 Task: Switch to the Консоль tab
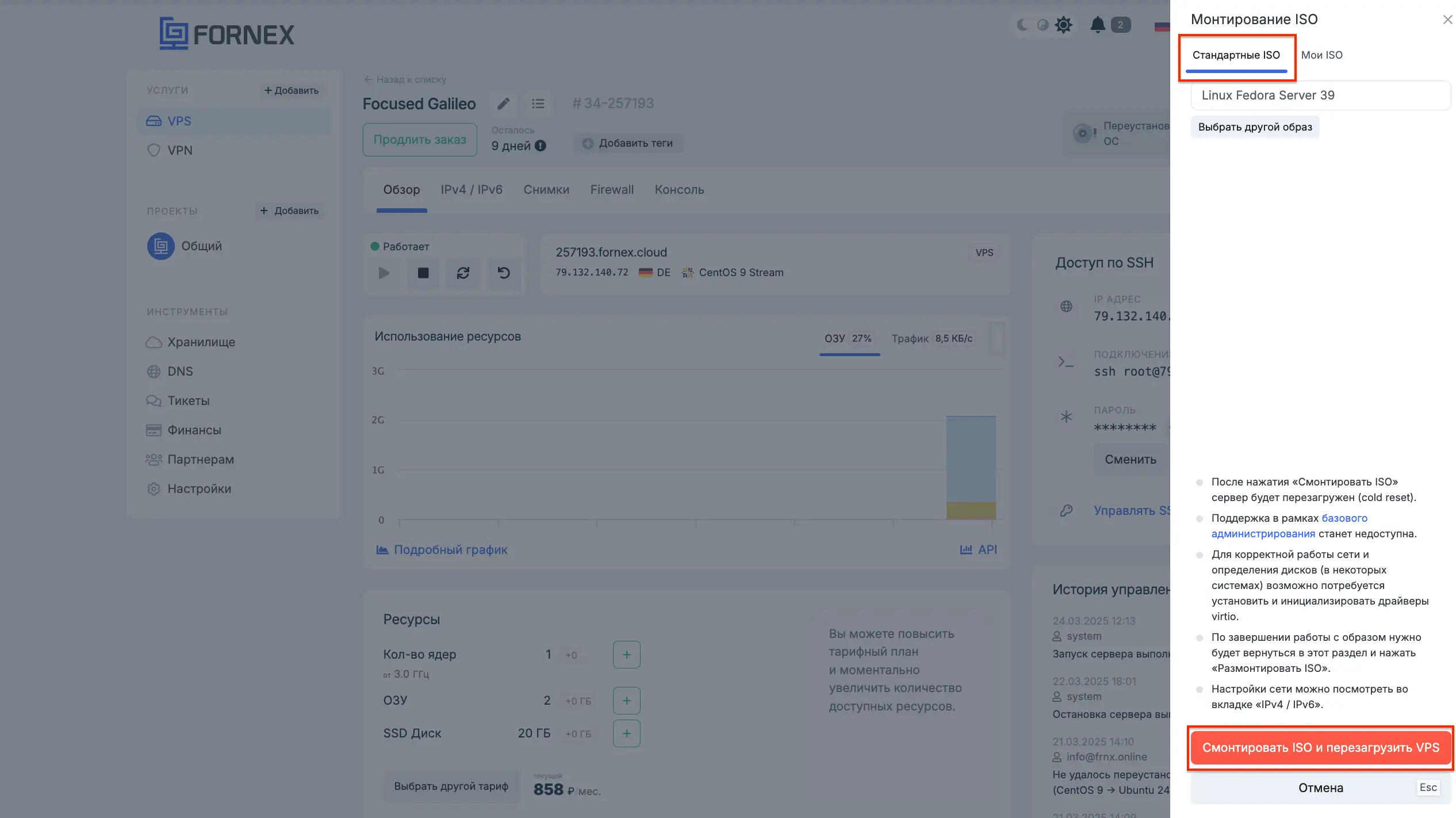click(679, 190)
